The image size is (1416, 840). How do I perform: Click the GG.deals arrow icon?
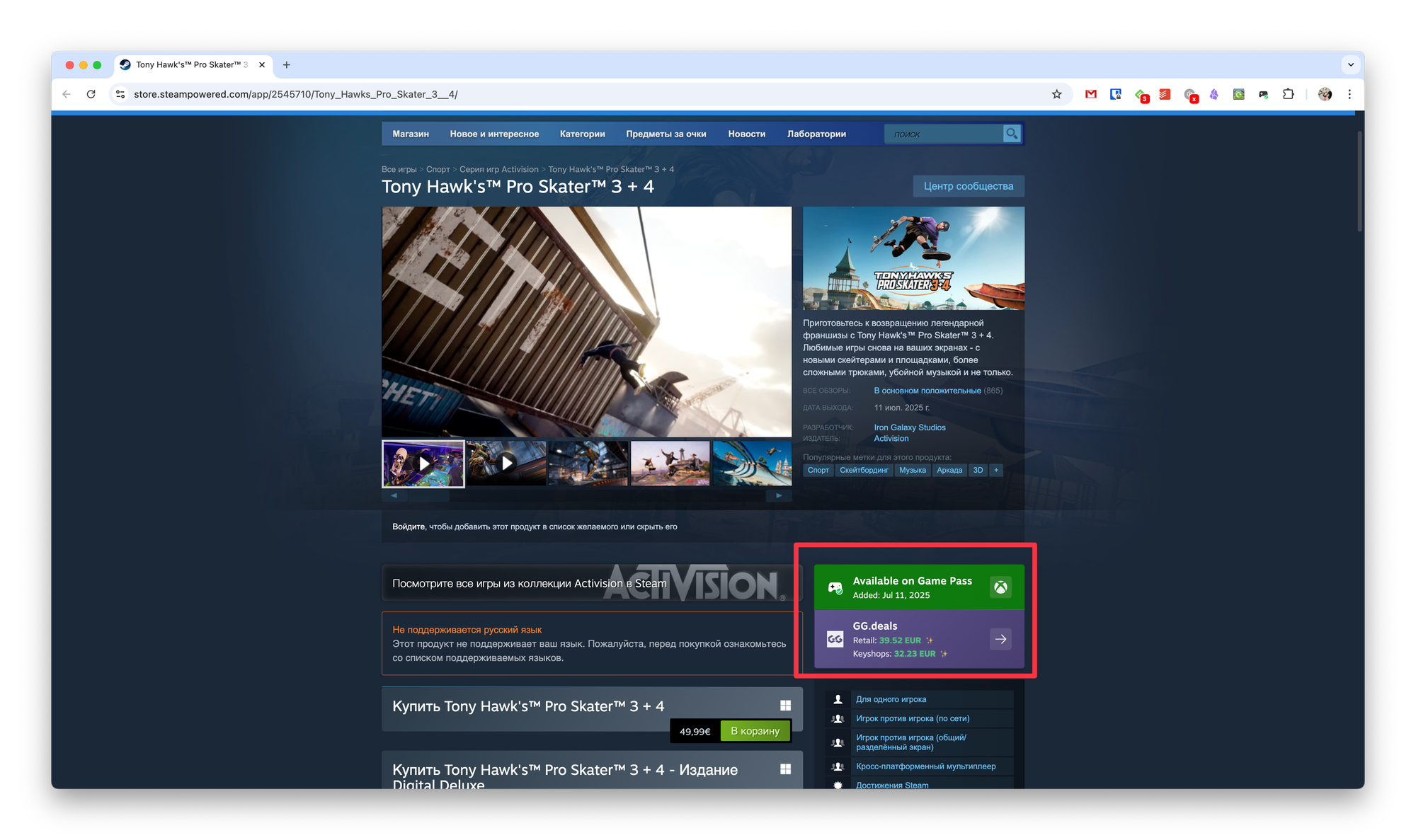tap(1000, 639)
